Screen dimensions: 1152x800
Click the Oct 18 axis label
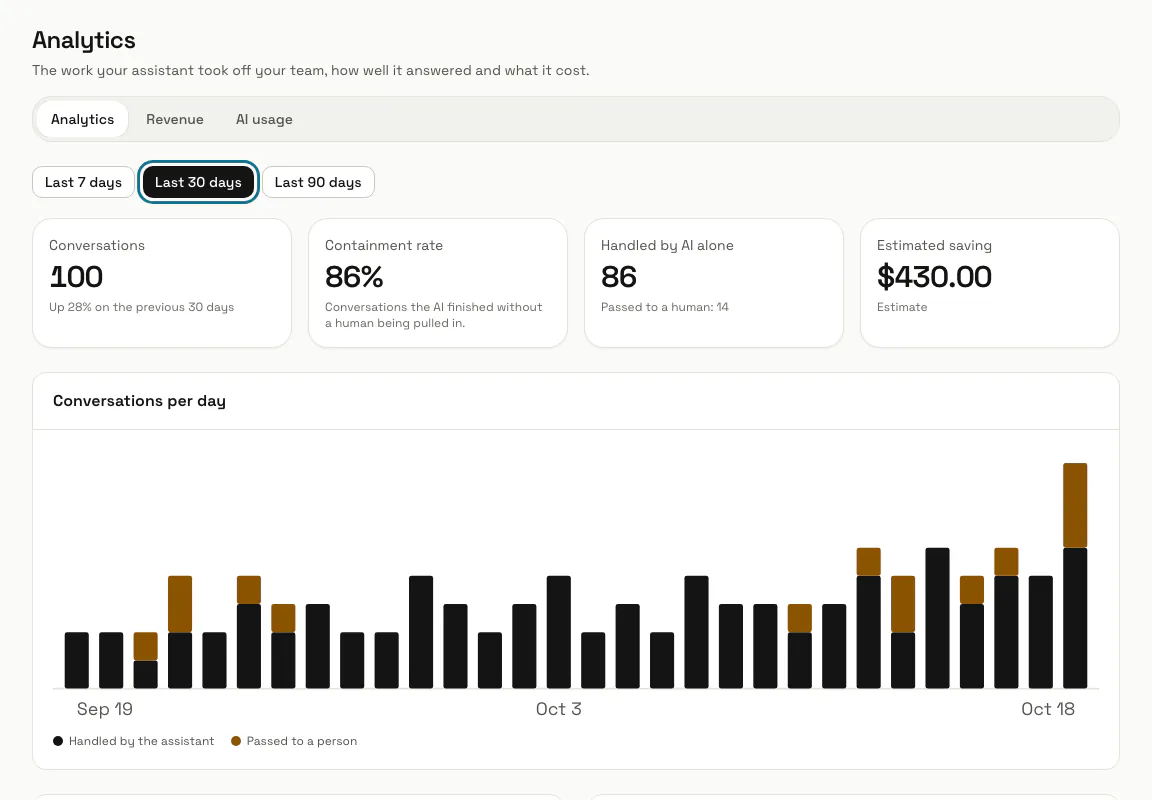click(x=1048, y=709)
